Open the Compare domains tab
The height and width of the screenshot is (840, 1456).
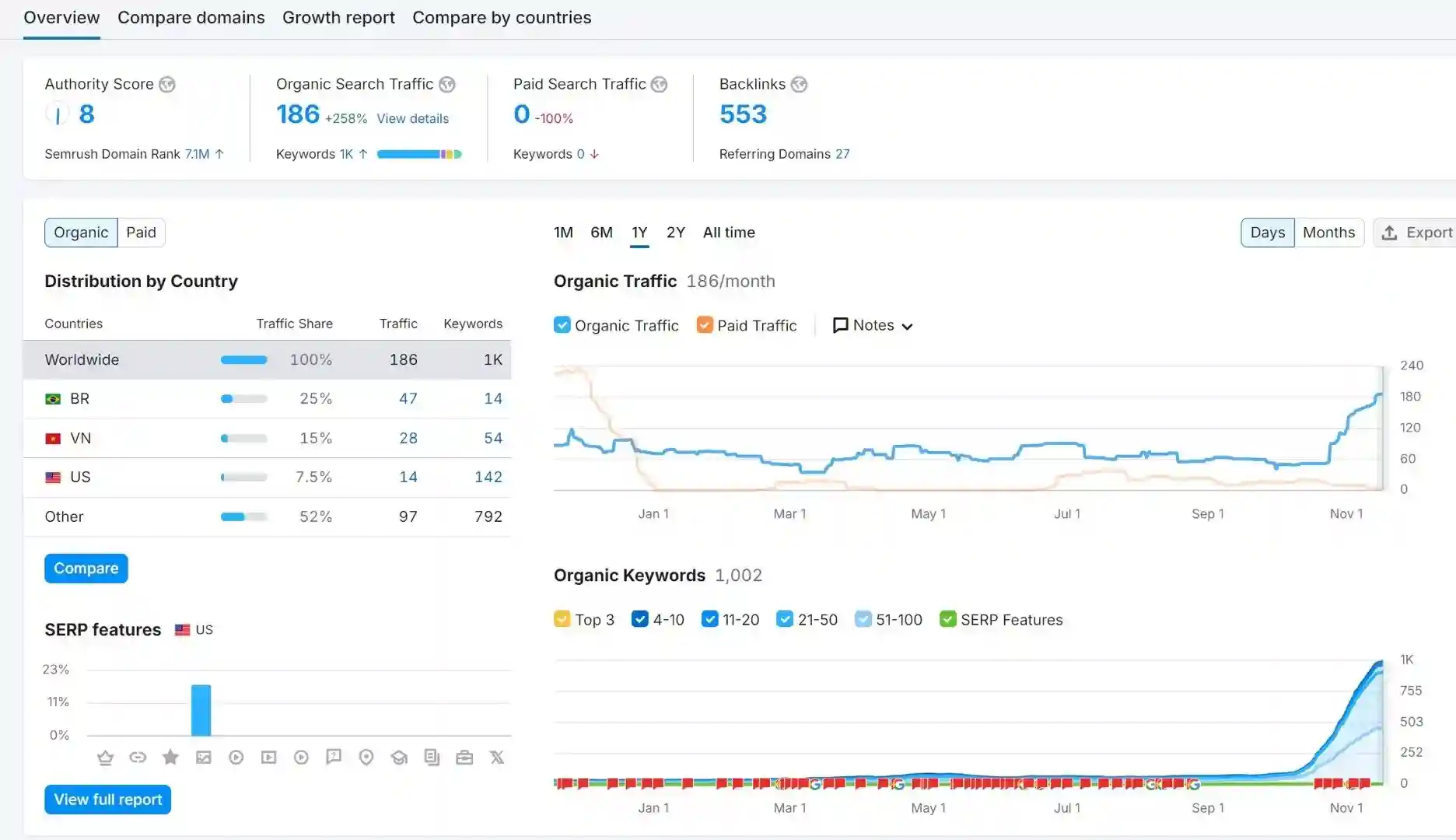point(191,18)
